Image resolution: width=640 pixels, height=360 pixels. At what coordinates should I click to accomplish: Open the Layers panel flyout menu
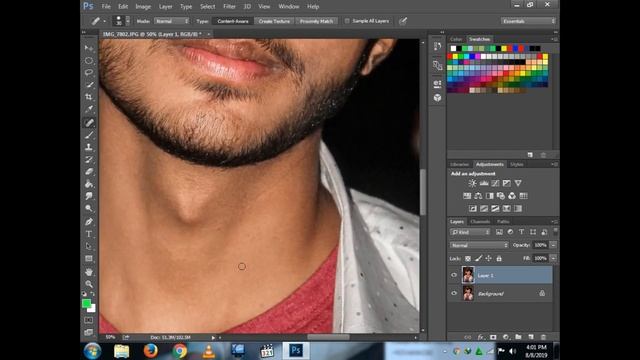[x=554, y=222]
